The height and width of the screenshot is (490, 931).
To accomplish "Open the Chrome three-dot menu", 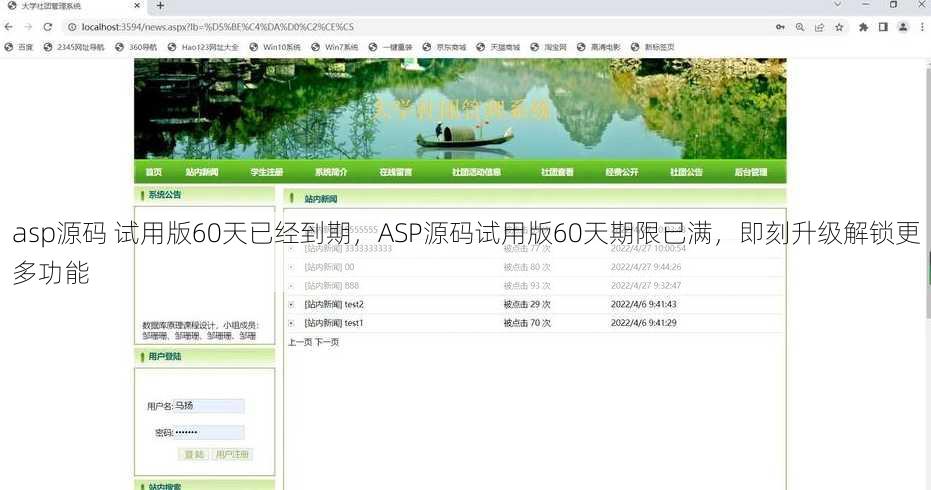I will pos(922,27).
